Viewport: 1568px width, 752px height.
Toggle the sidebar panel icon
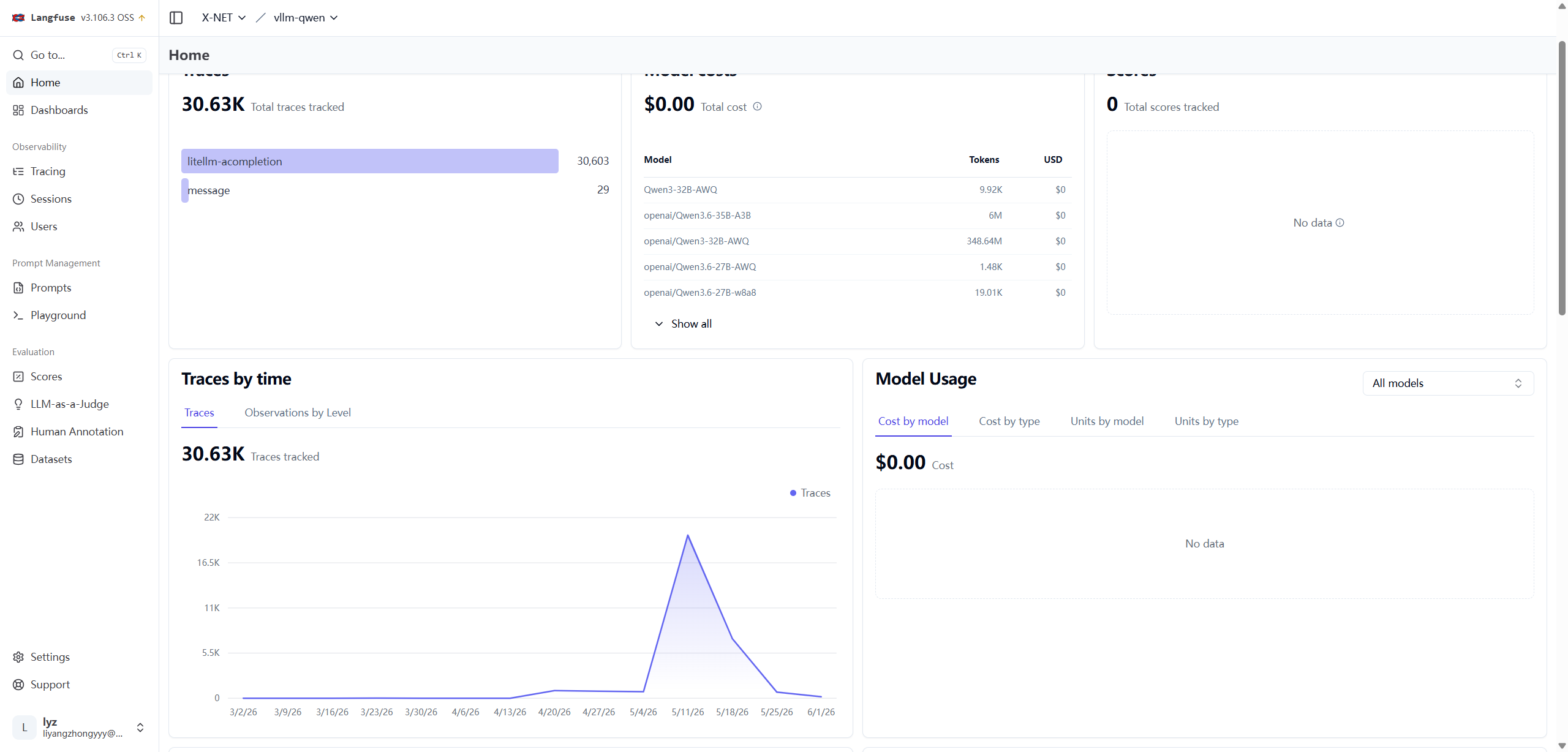(176, 18)
